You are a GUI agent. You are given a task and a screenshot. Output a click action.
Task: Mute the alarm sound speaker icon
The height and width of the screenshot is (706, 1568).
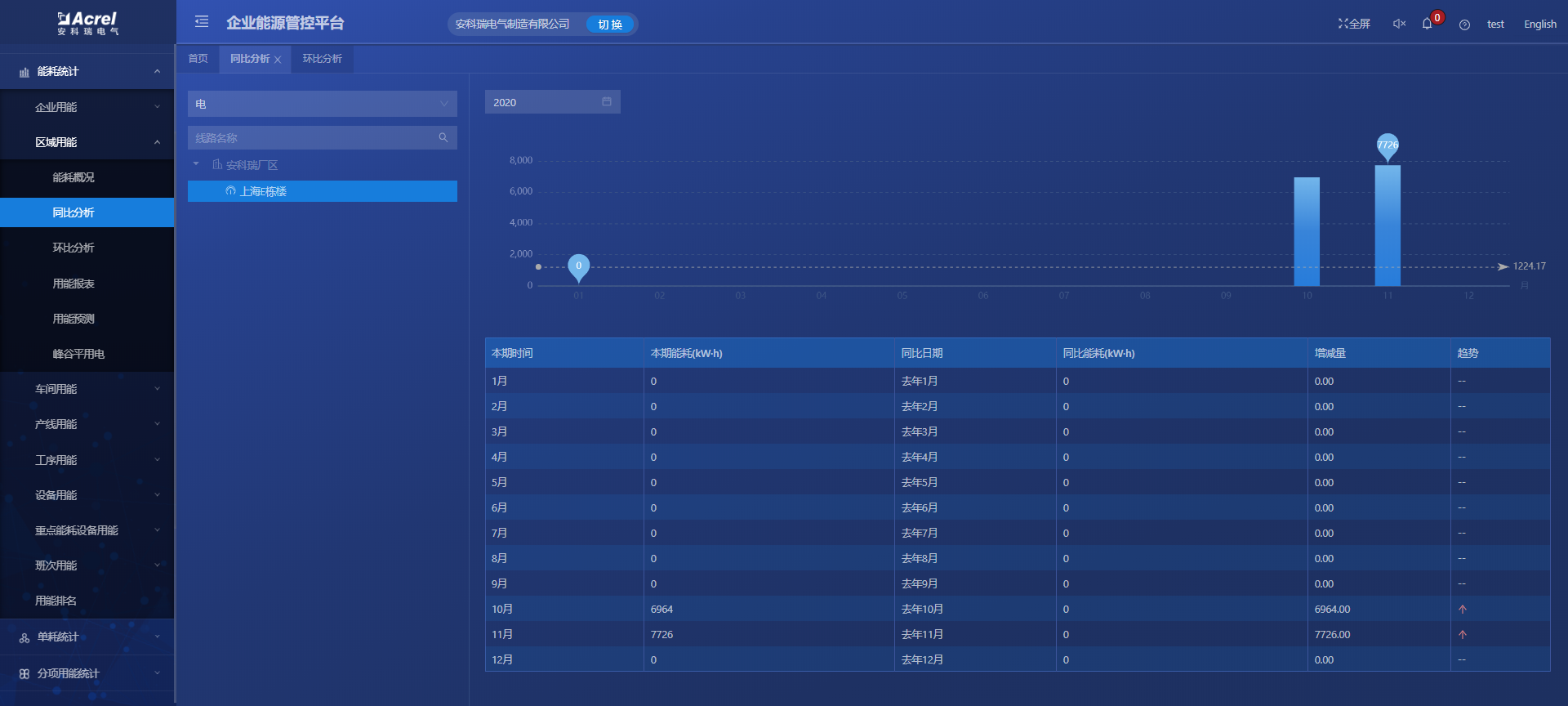tap(1399, 24)
